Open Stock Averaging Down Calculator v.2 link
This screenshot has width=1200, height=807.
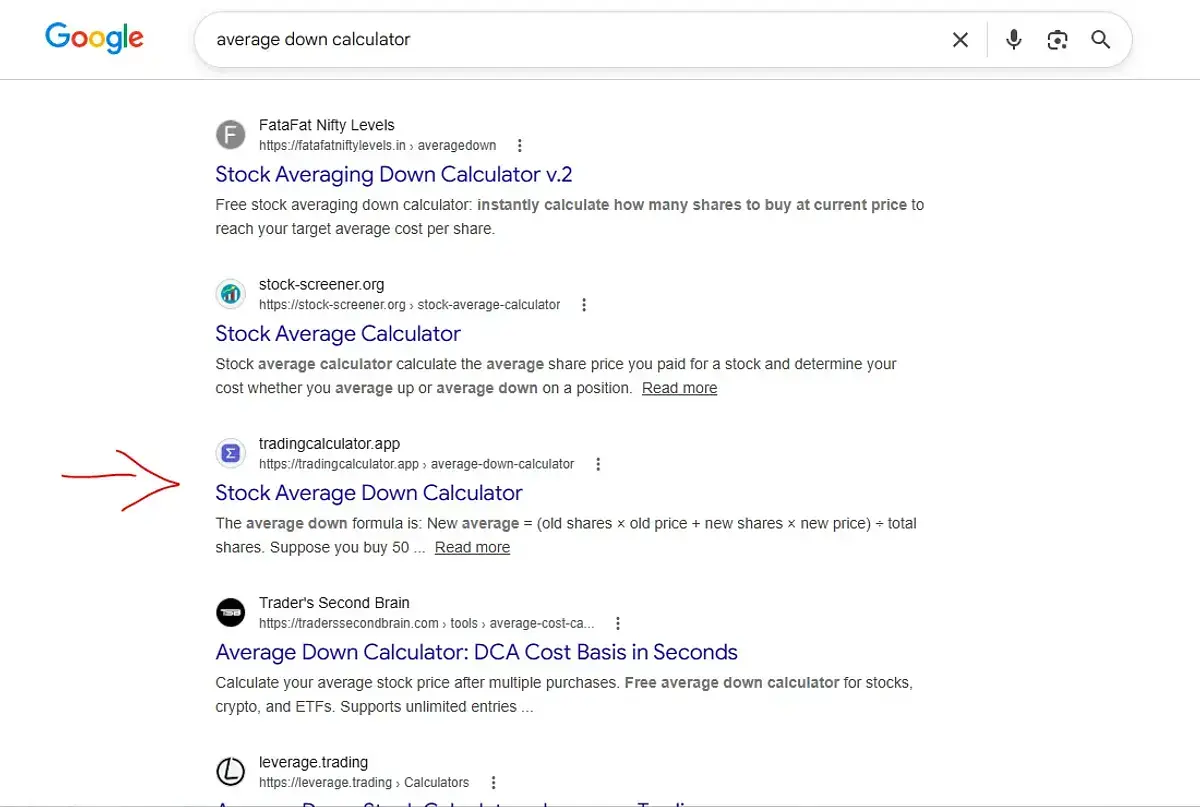tap(394, 175)
